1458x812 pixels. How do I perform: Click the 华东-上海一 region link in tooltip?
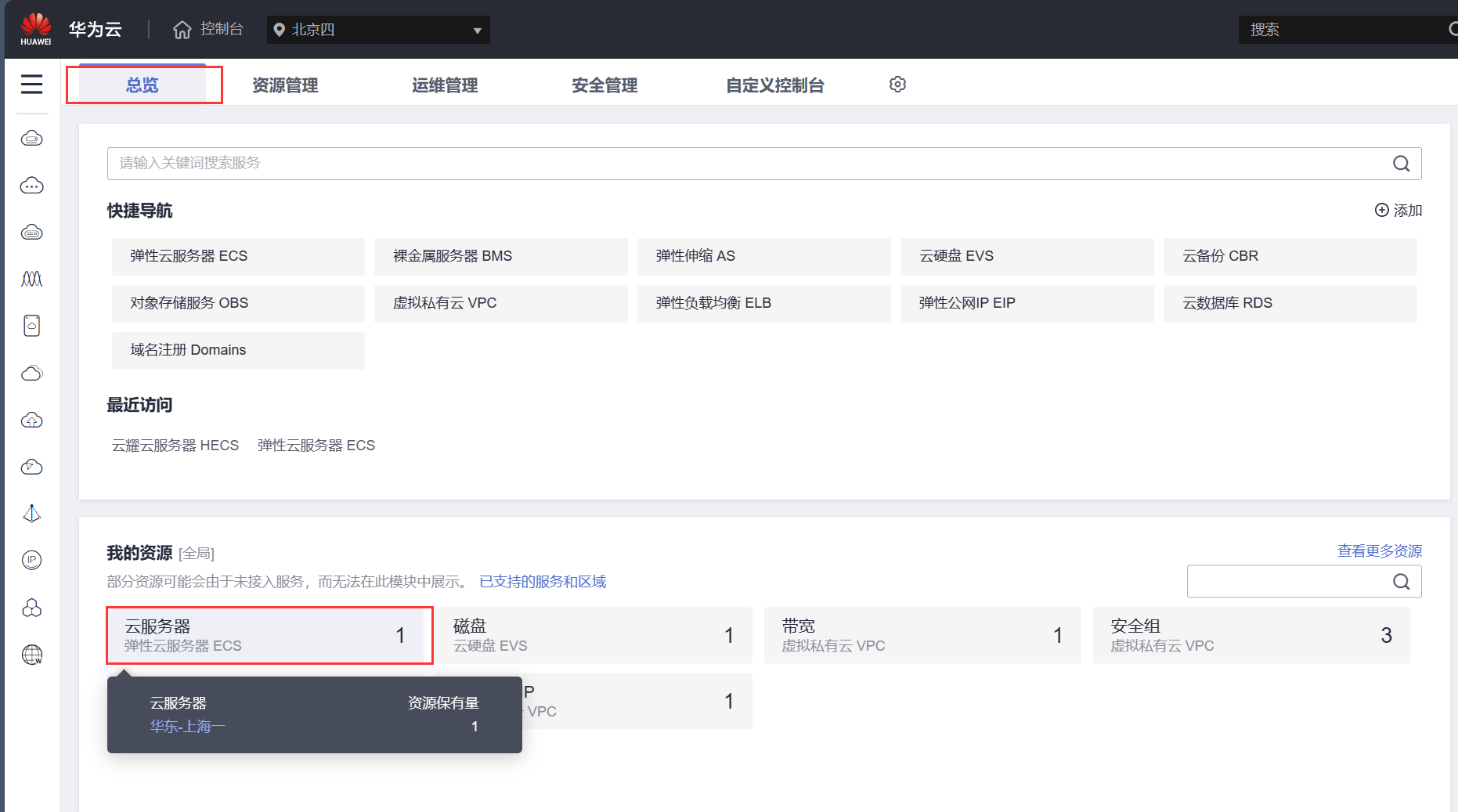tap(187, 726)
